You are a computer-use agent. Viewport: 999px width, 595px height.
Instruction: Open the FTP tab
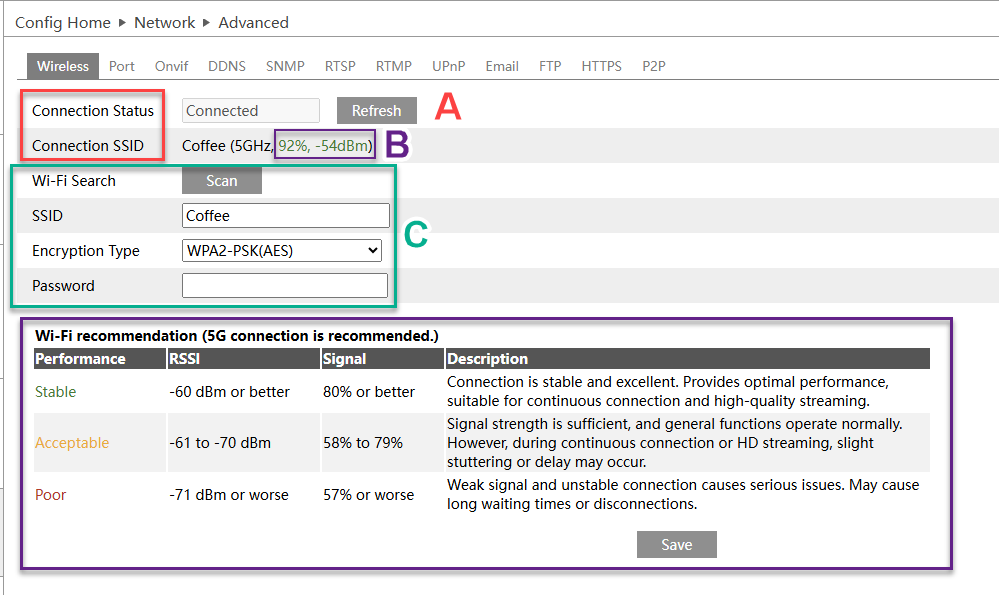click(550, 66)
